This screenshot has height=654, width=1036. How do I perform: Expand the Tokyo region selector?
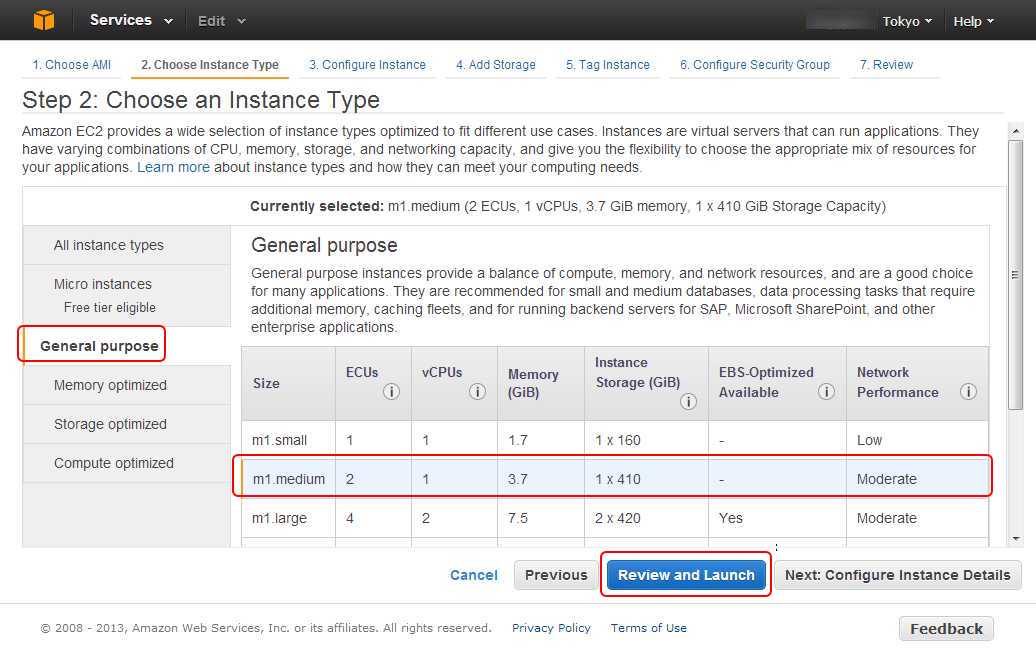pyautogui.click(x=907, y=21)
